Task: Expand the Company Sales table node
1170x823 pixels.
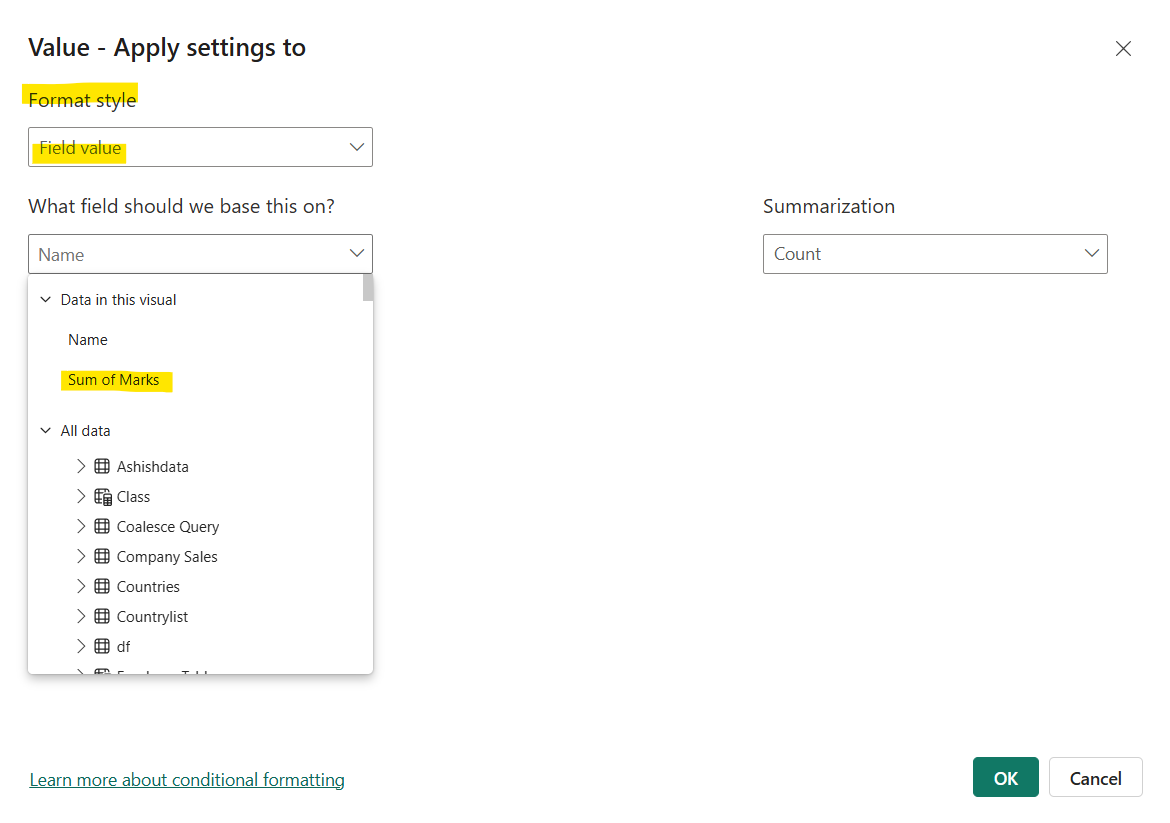Action: pos(81,557)
